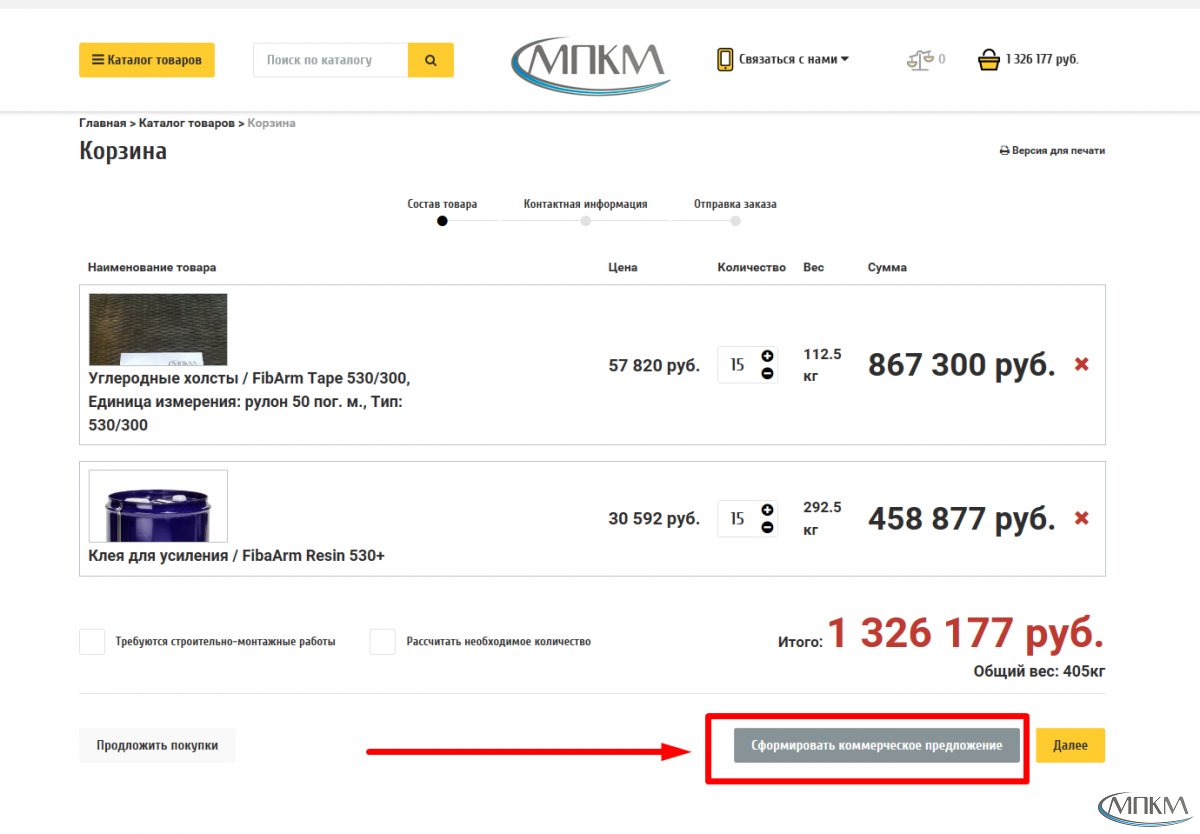Viewport: 1200px width, 834px height.
Task: Click header cart total 1 326 177 руб.
Action: coord(1042,60)
